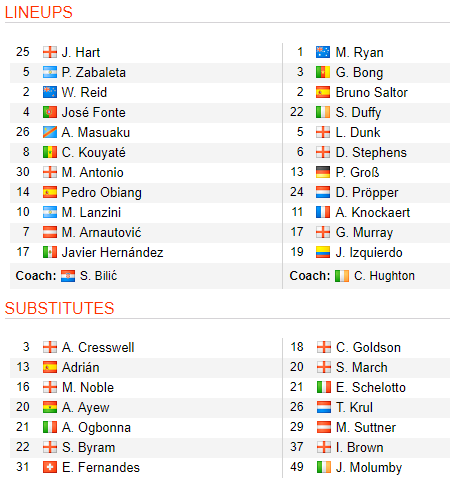Image resolution: width=450 pixels, height=481 pixels.
Task: Open substitute J. Molumby's page
Action: coord(369,467)
